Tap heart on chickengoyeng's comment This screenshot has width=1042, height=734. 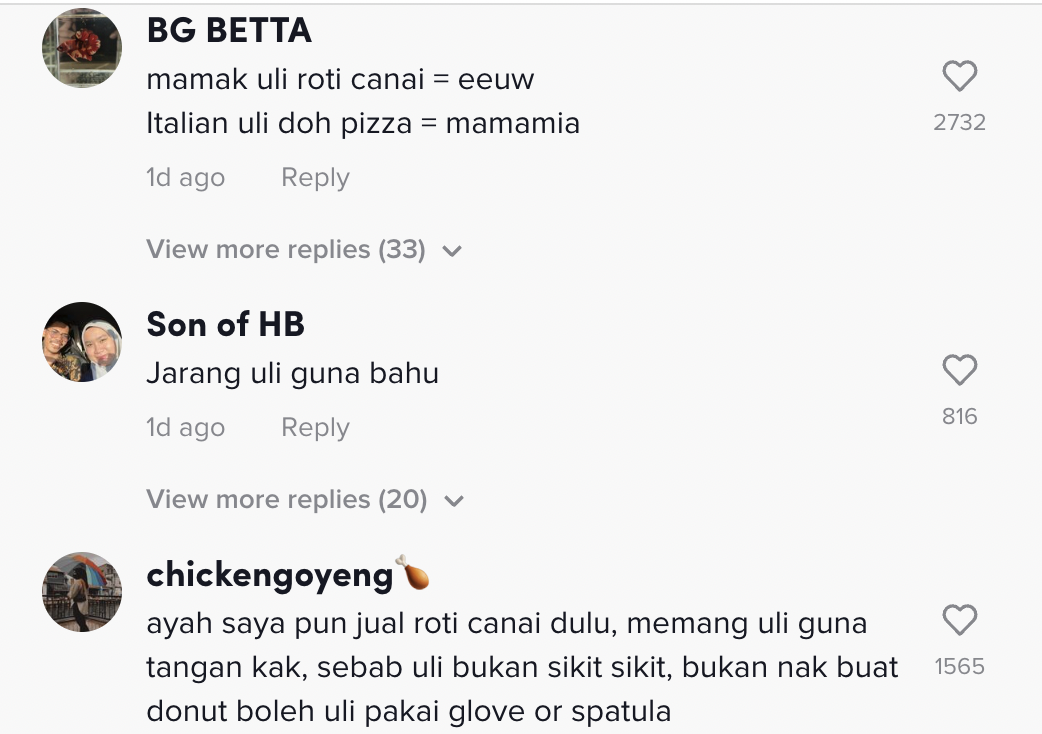click(x=959, y=621)
